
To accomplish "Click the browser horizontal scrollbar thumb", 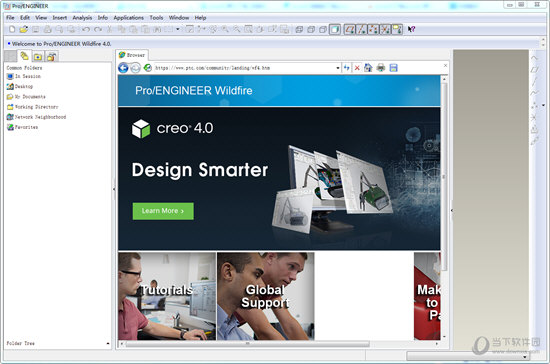I will coord(247,344).
